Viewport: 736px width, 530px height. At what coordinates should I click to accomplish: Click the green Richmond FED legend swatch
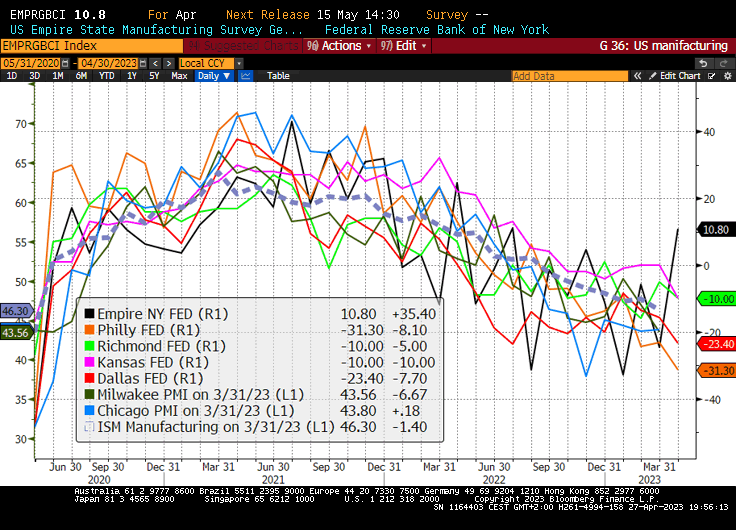click(x=89, y=346)
